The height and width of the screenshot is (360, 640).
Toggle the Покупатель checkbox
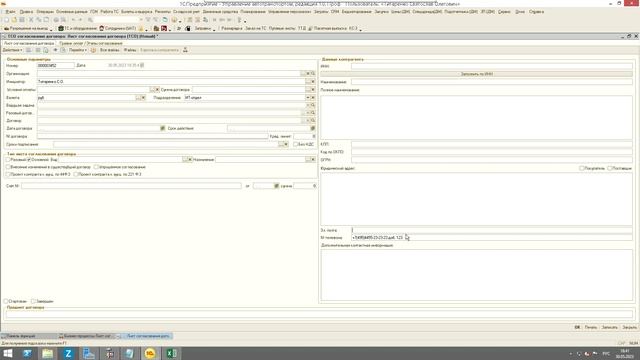(x=582, y=168)
